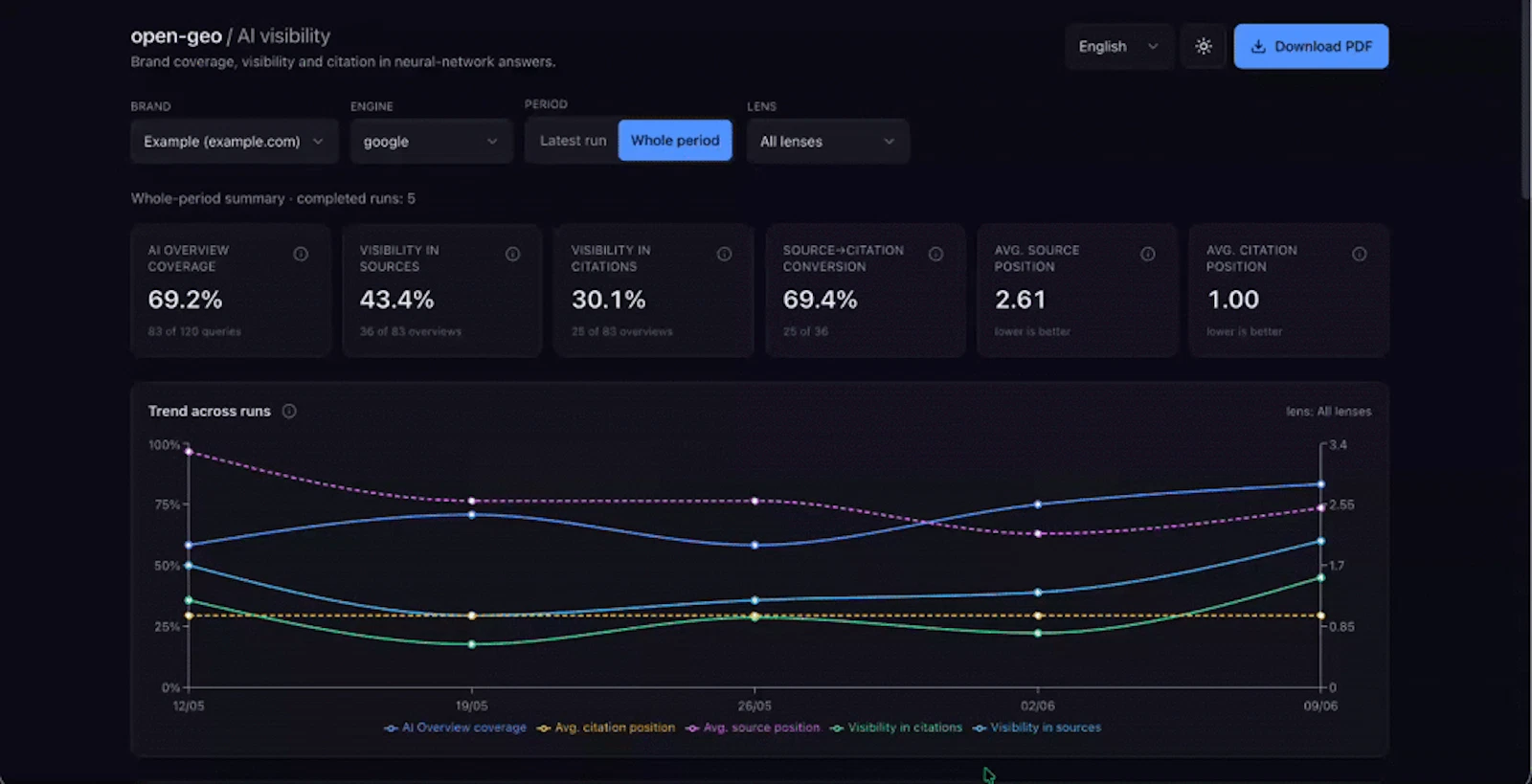Click the open-geo breadcrumb title
Screen dimensions: 1532x784
tap(176, 35)
